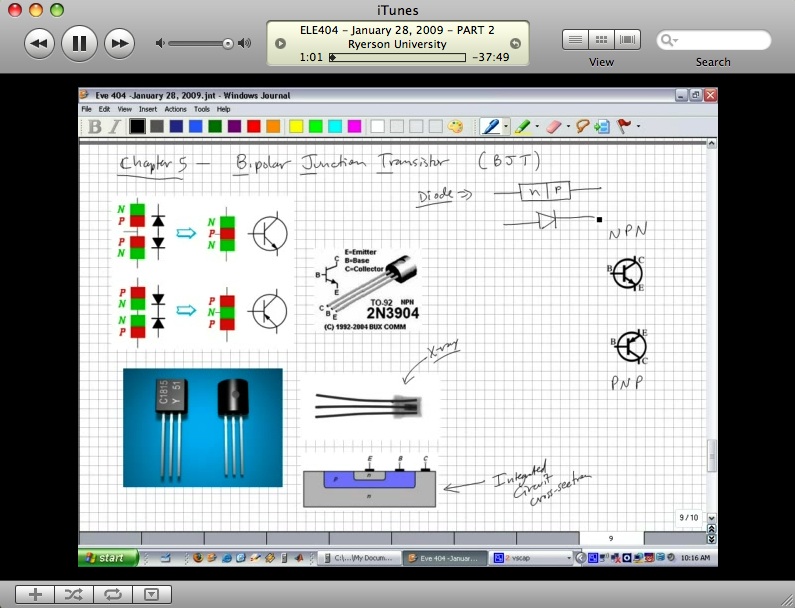
Task: Click the Windows Start button
Action: coord(104,557)
